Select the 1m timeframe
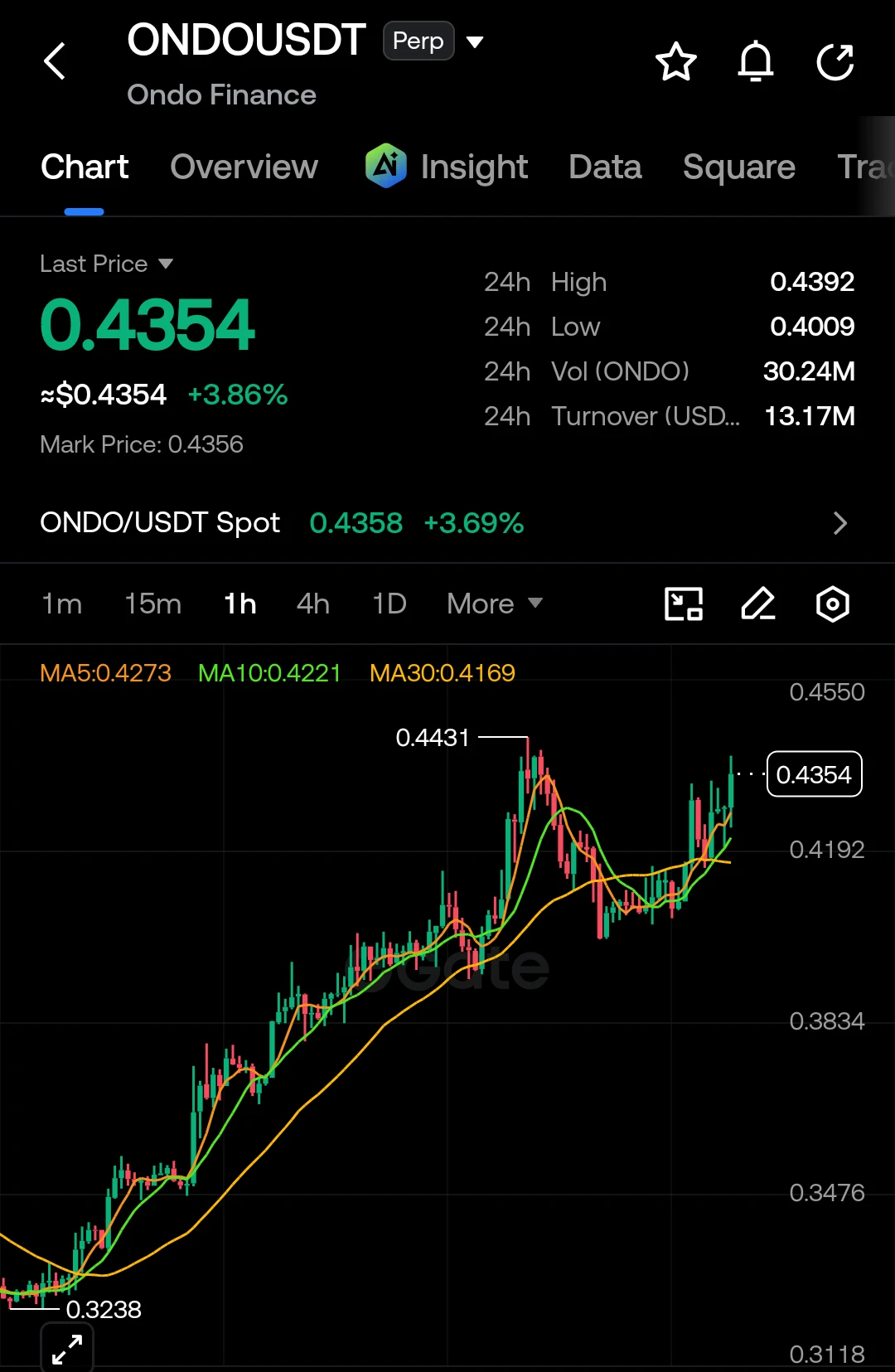 (x=62, y=604)
